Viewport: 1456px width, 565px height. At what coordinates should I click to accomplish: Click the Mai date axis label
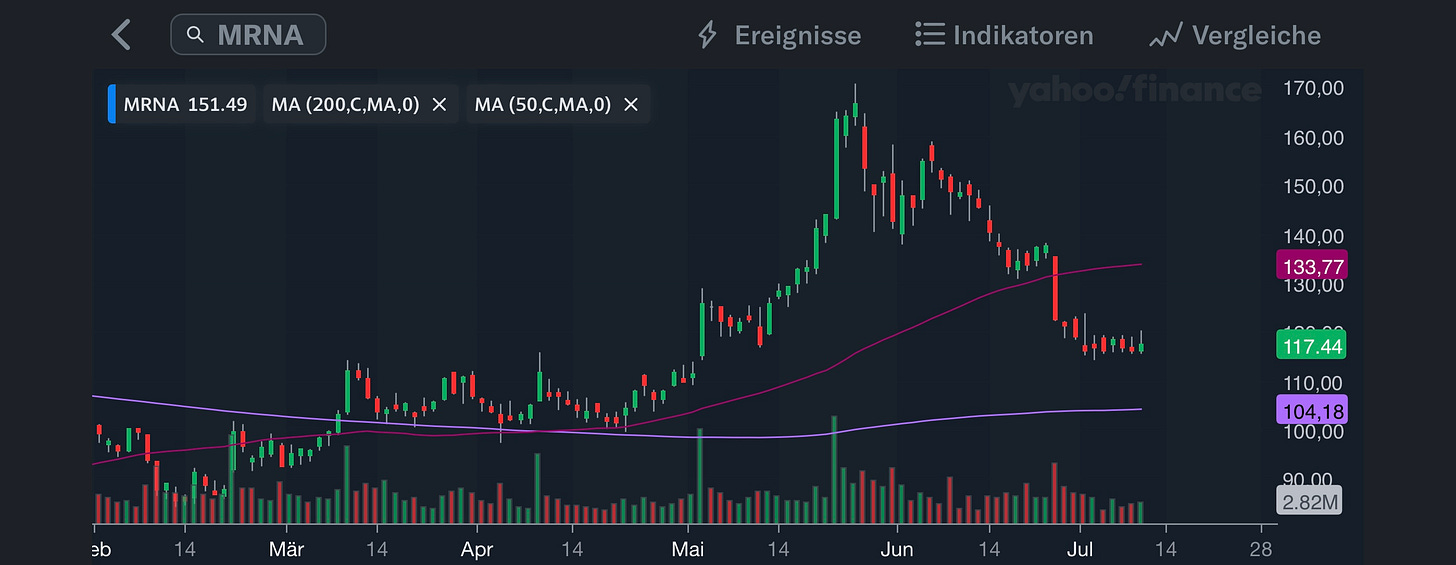point(688,549)
